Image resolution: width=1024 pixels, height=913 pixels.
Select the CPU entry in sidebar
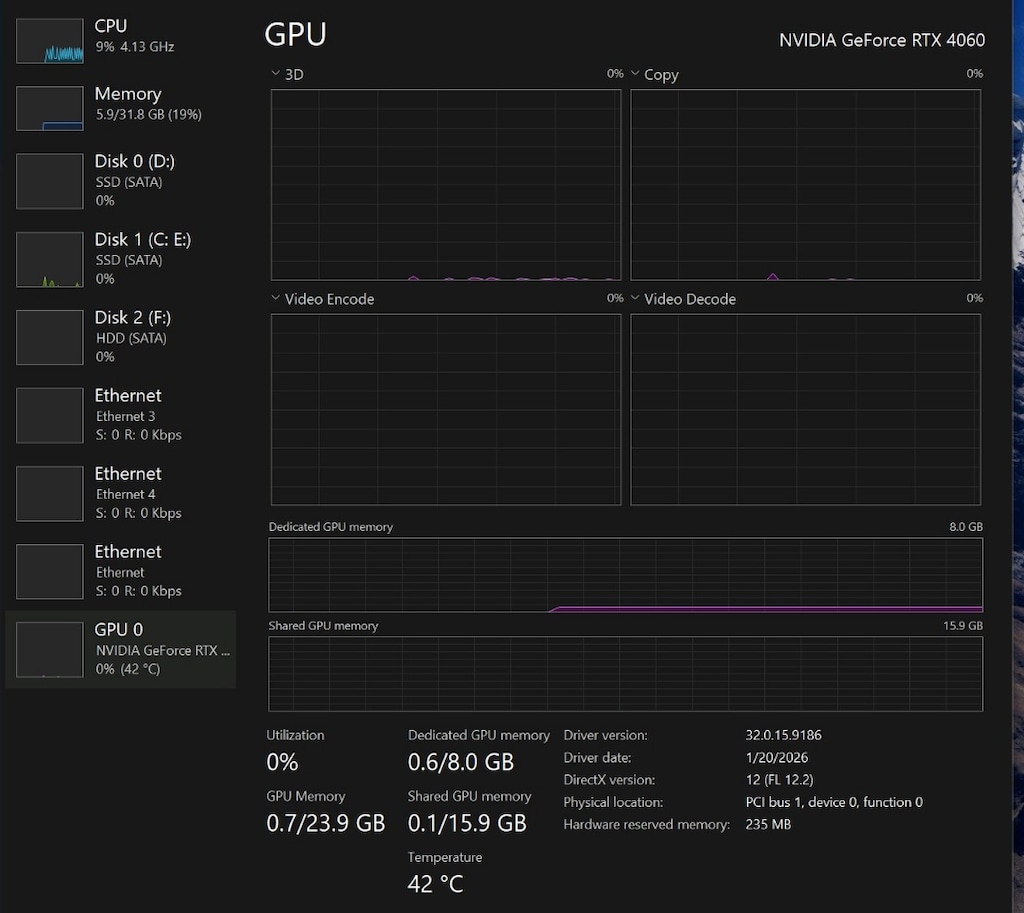(x=121, y=40)
